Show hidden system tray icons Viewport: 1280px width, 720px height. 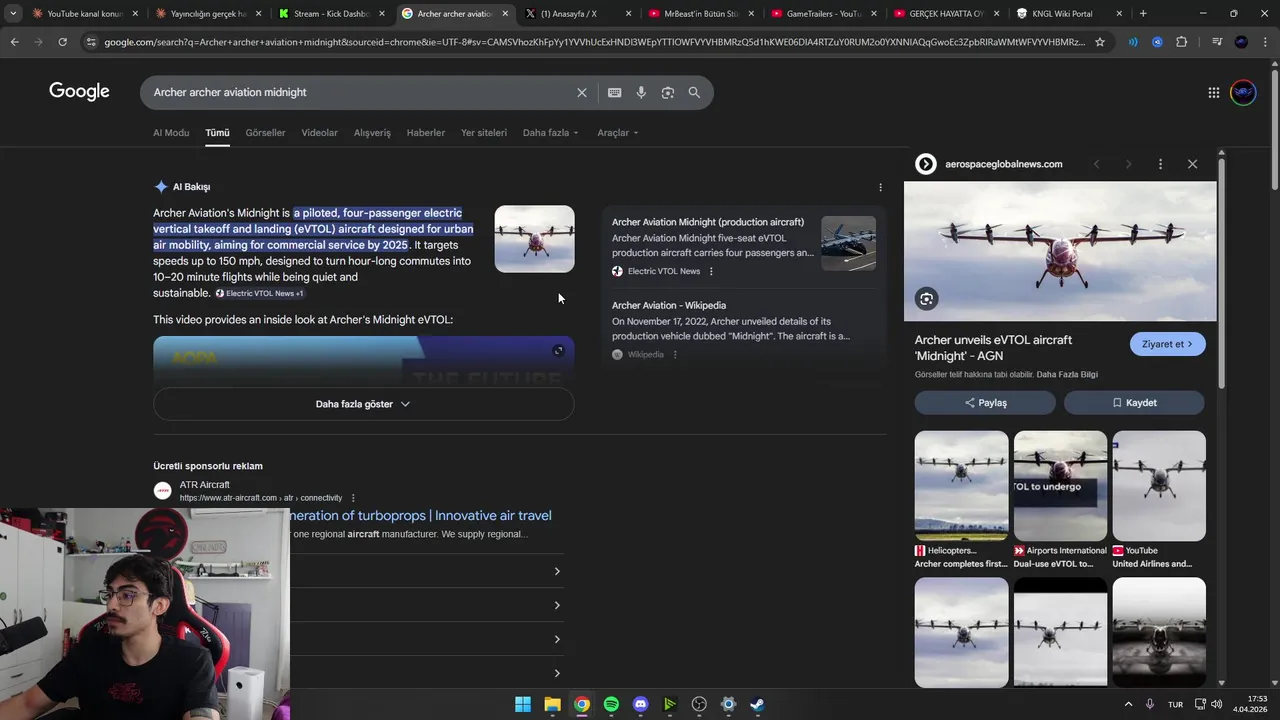(x=1128, y=704)
